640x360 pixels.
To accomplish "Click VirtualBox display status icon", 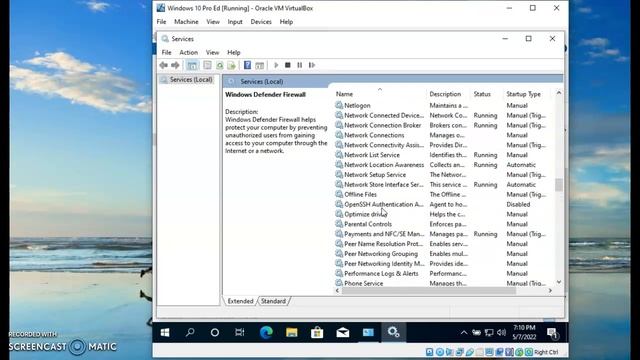I will [x=489, y=352].
